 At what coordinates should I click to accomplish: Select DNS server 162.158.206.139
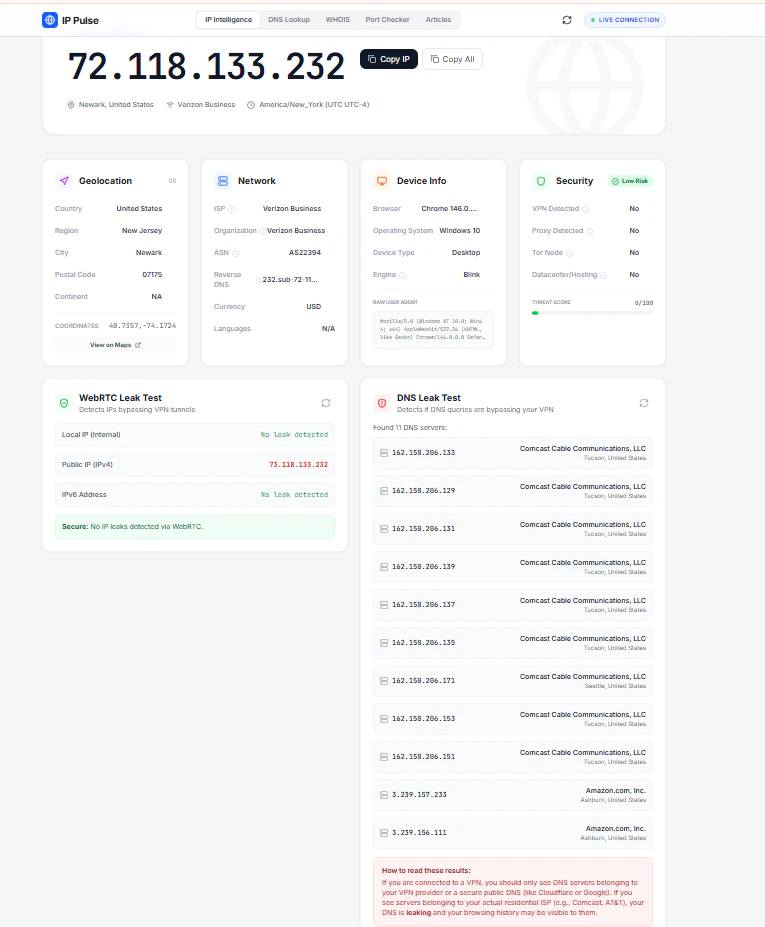[x=513, y=566]
